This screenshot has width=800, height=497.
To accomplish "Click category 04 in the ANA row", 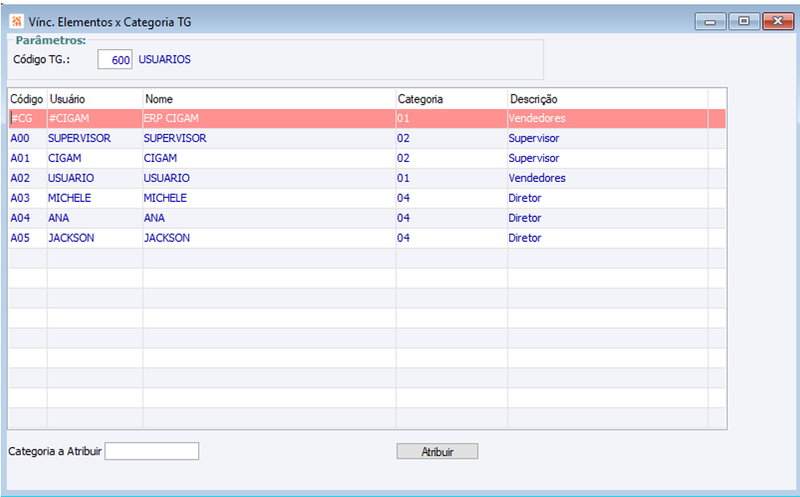I will click(452, 218).
